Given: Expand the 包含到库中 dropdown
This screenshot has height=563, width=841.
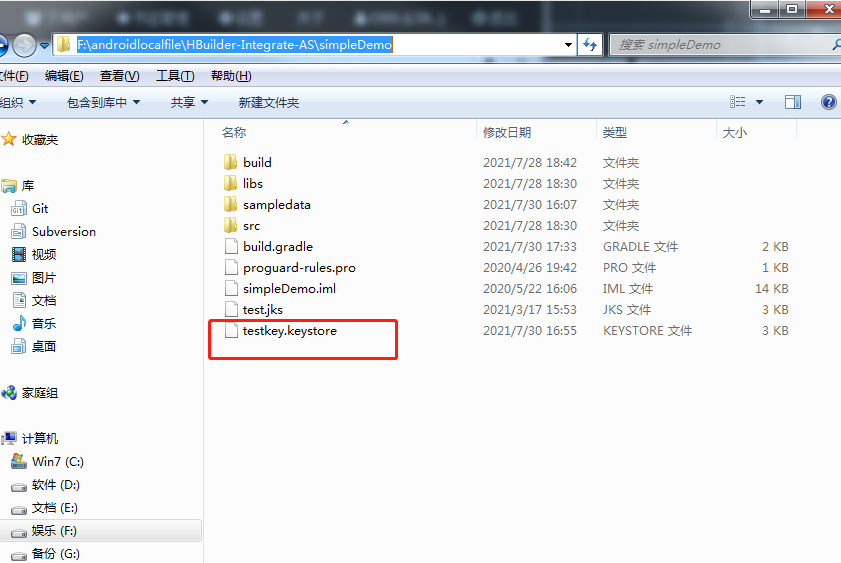Looking at the screenshot, I should point(103,102).
